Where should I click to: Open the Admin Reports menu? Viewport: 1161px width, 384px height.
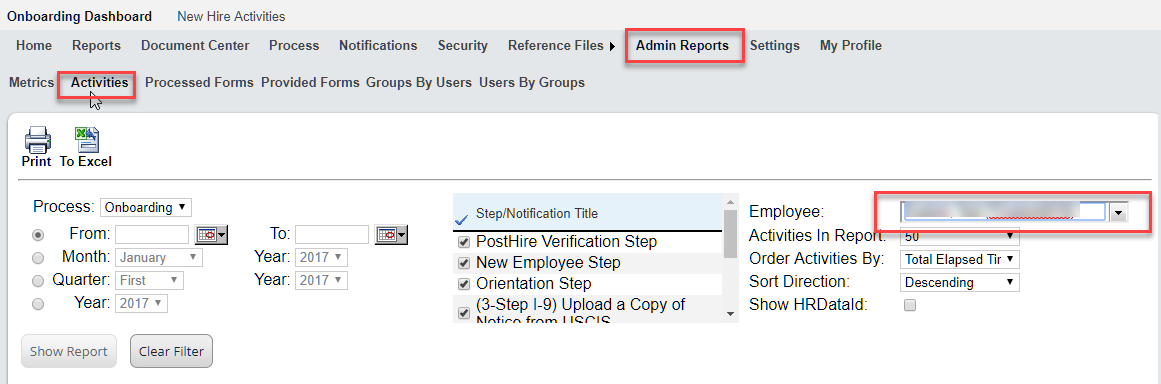pyautogui.click(x=682, y=46)
